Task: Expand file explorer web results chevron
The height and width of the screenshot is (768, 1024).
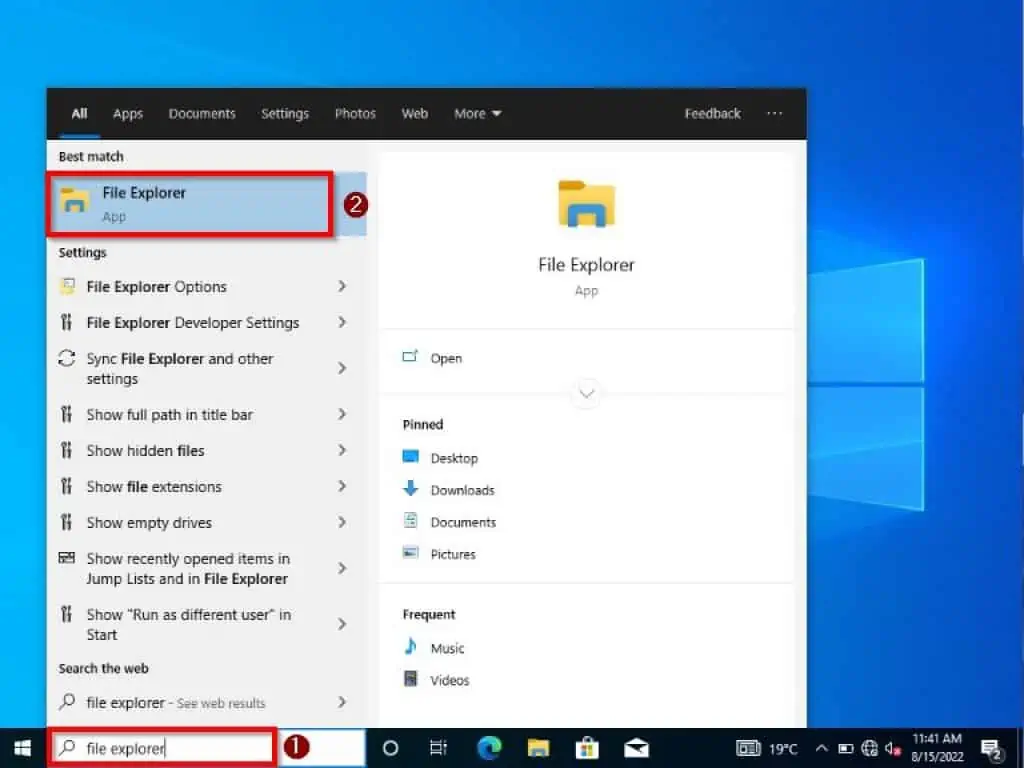Action: 342,702
